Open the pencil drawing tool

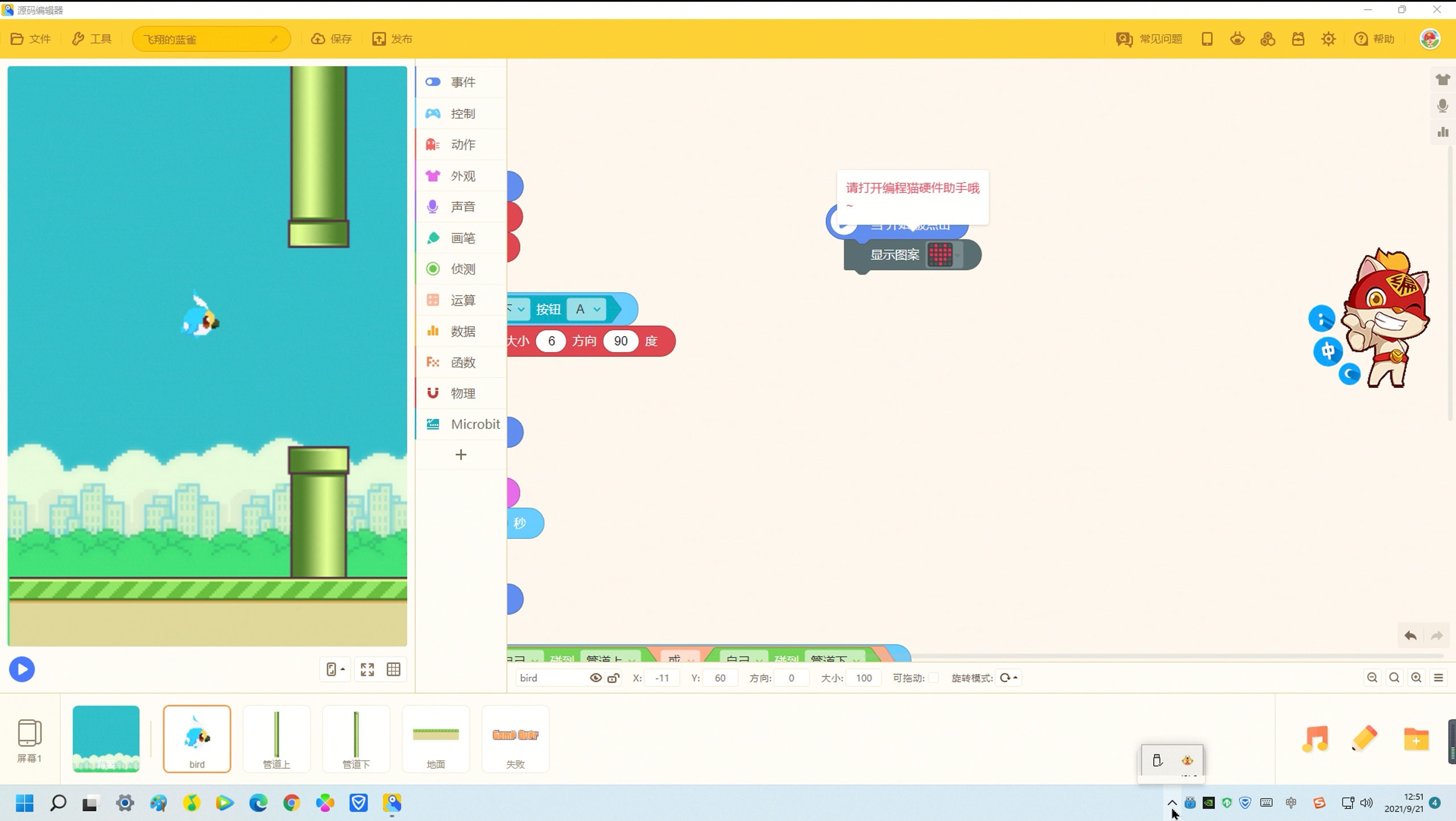click(x=1364, y=739)
